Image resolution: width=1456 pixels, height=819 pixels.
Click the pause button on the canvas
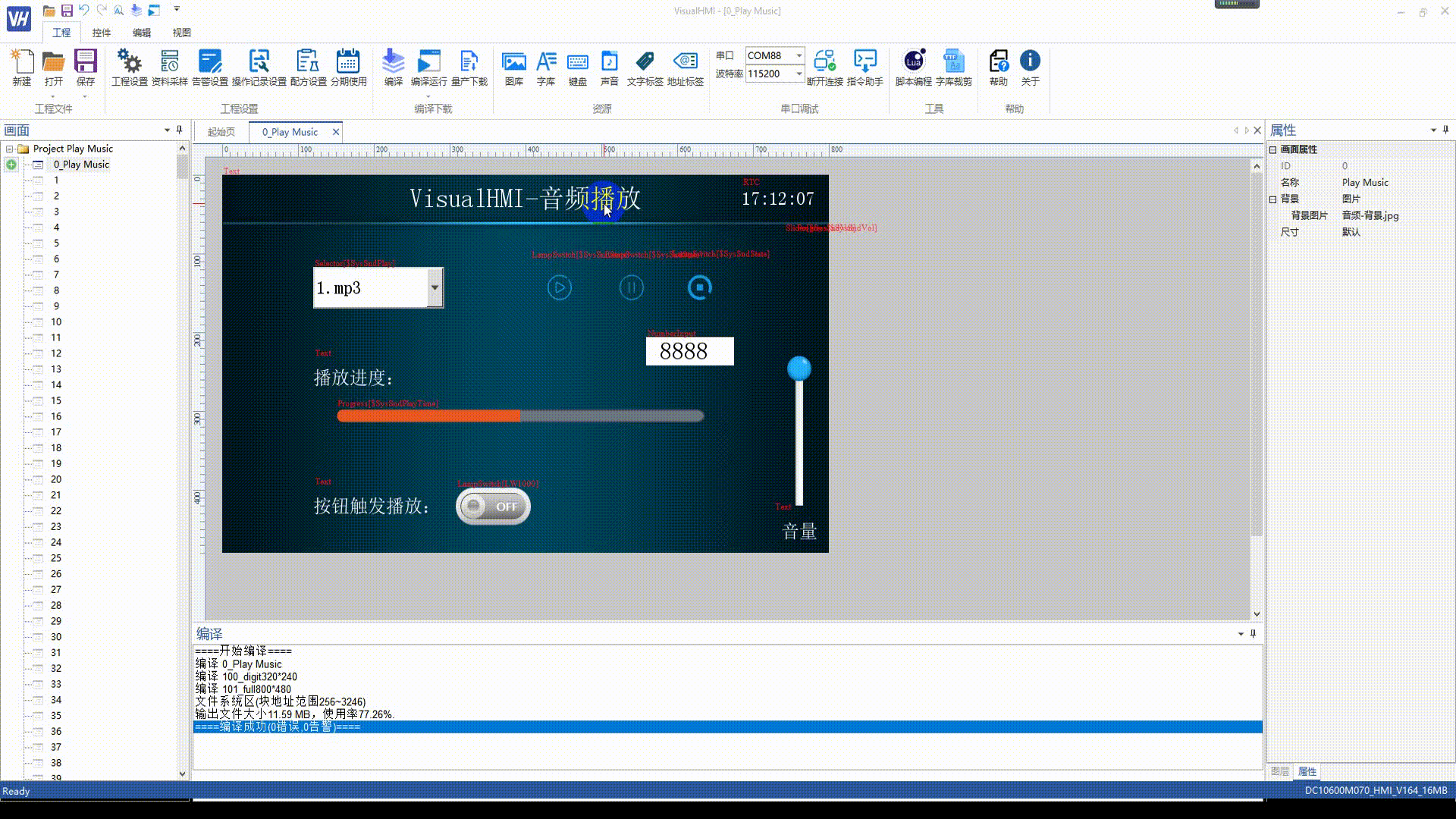[x=631, y=287]
